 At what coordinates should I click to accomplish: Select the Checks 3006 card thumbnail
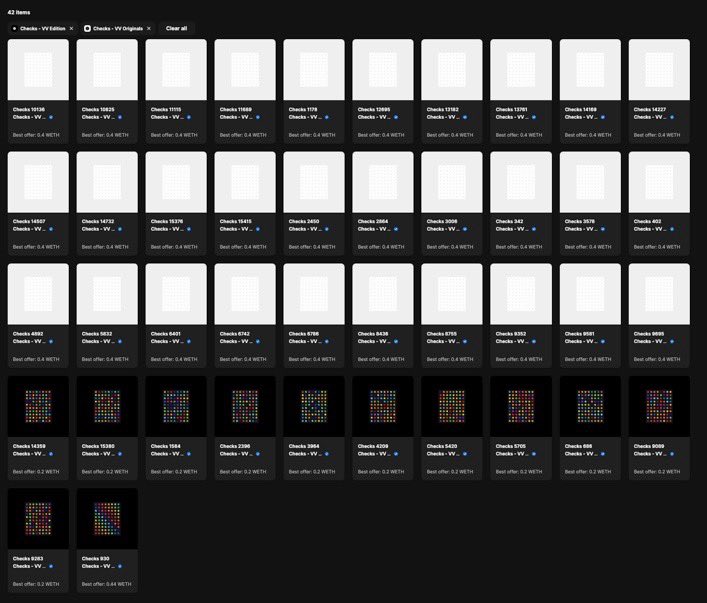point(452,182)
